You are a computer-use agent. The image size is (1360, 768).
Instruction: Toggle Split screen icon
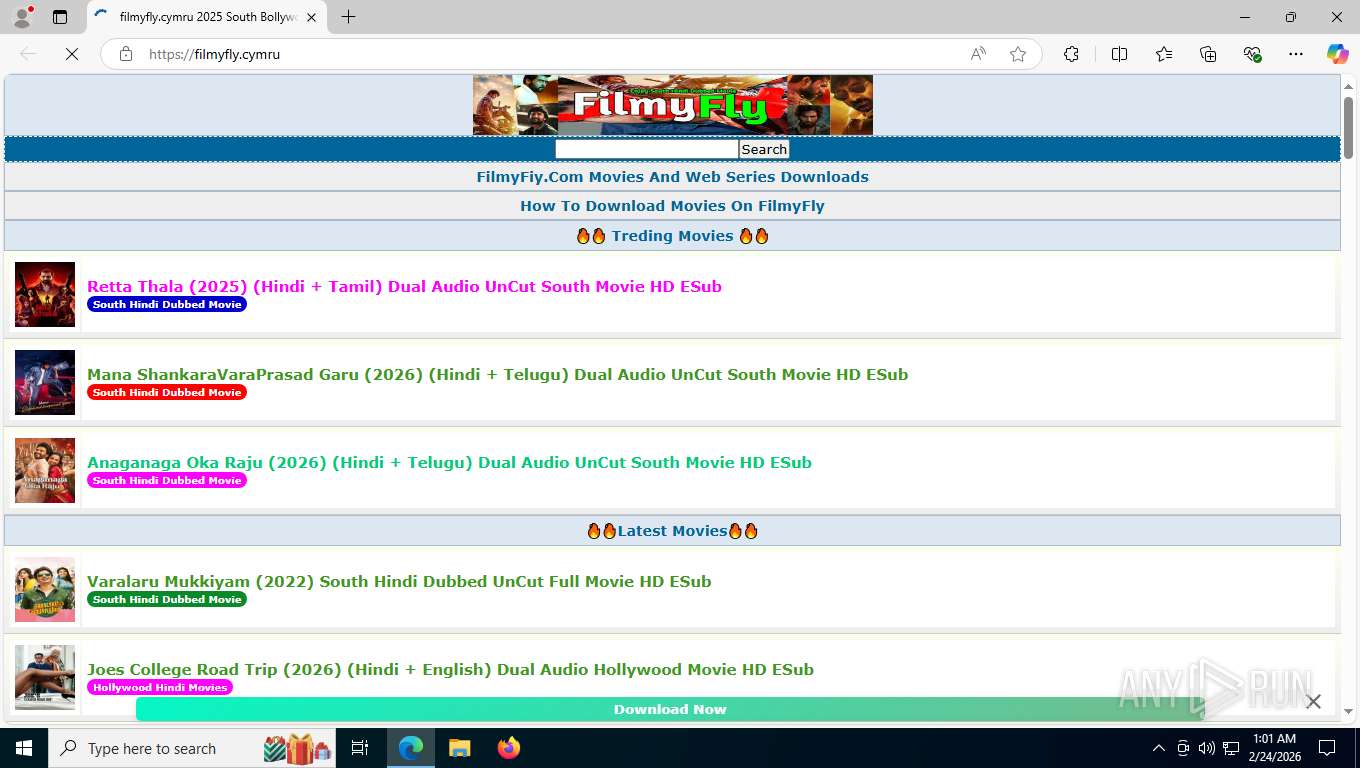pos(1119,54)
